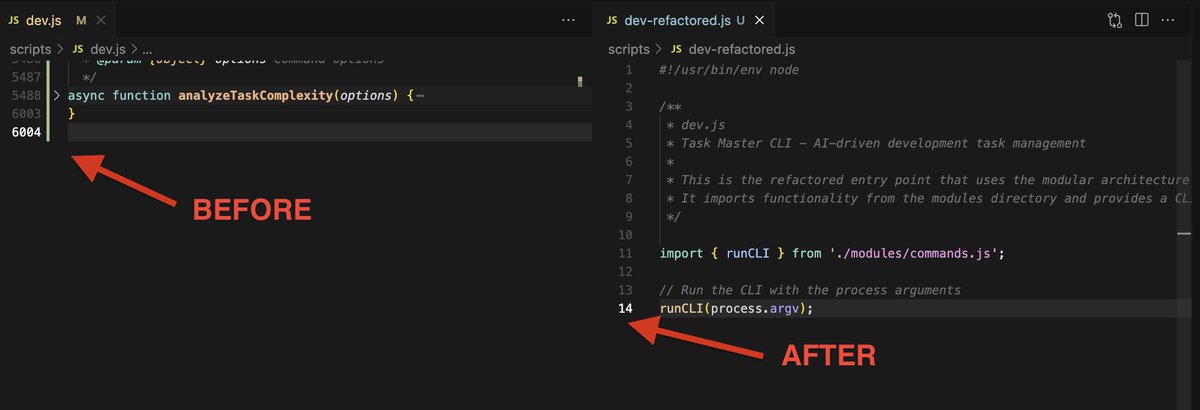1200x410 pixels.
Task: Open More Actions menu in left editor group
Action: click(x=568, y=20)
